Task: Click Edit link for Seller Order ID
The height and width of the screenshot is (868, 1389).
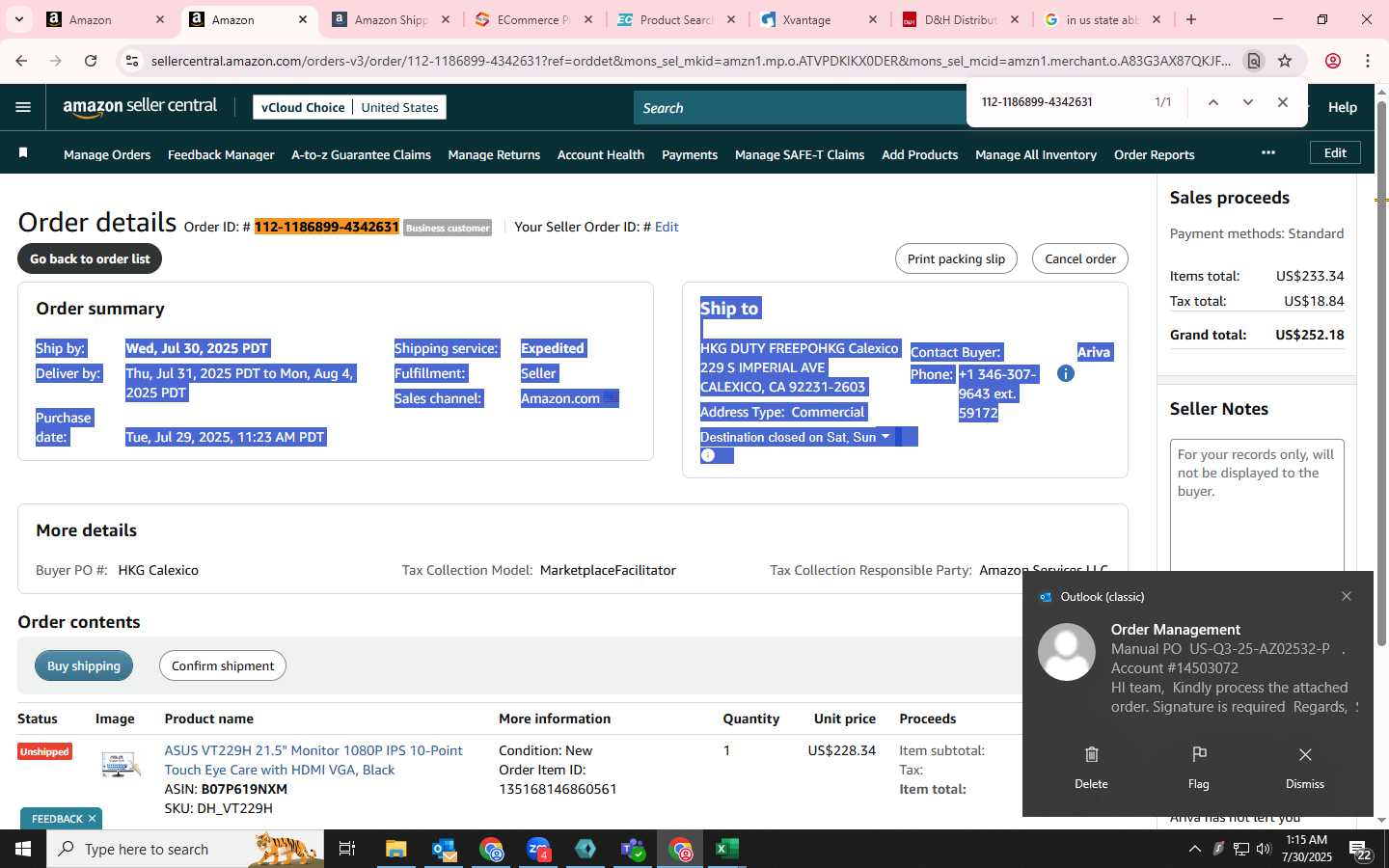Action: tap(667, 227)
